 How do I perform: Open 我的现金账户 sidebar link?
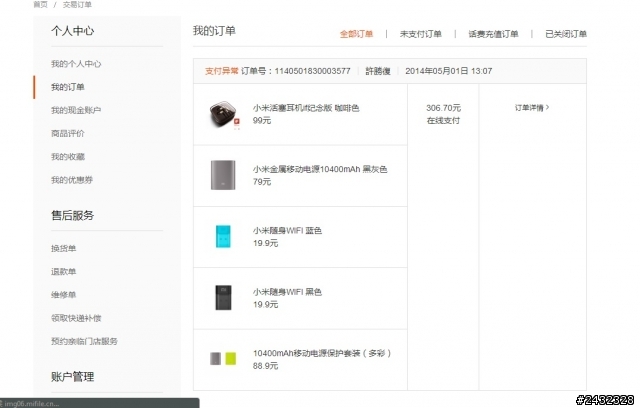pos(76,110)
